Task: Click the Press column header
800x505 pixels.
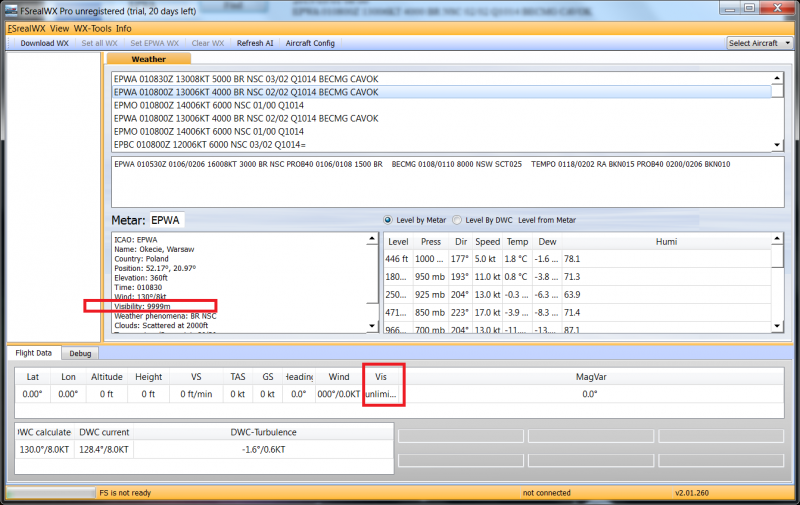Action: point(431,242)
